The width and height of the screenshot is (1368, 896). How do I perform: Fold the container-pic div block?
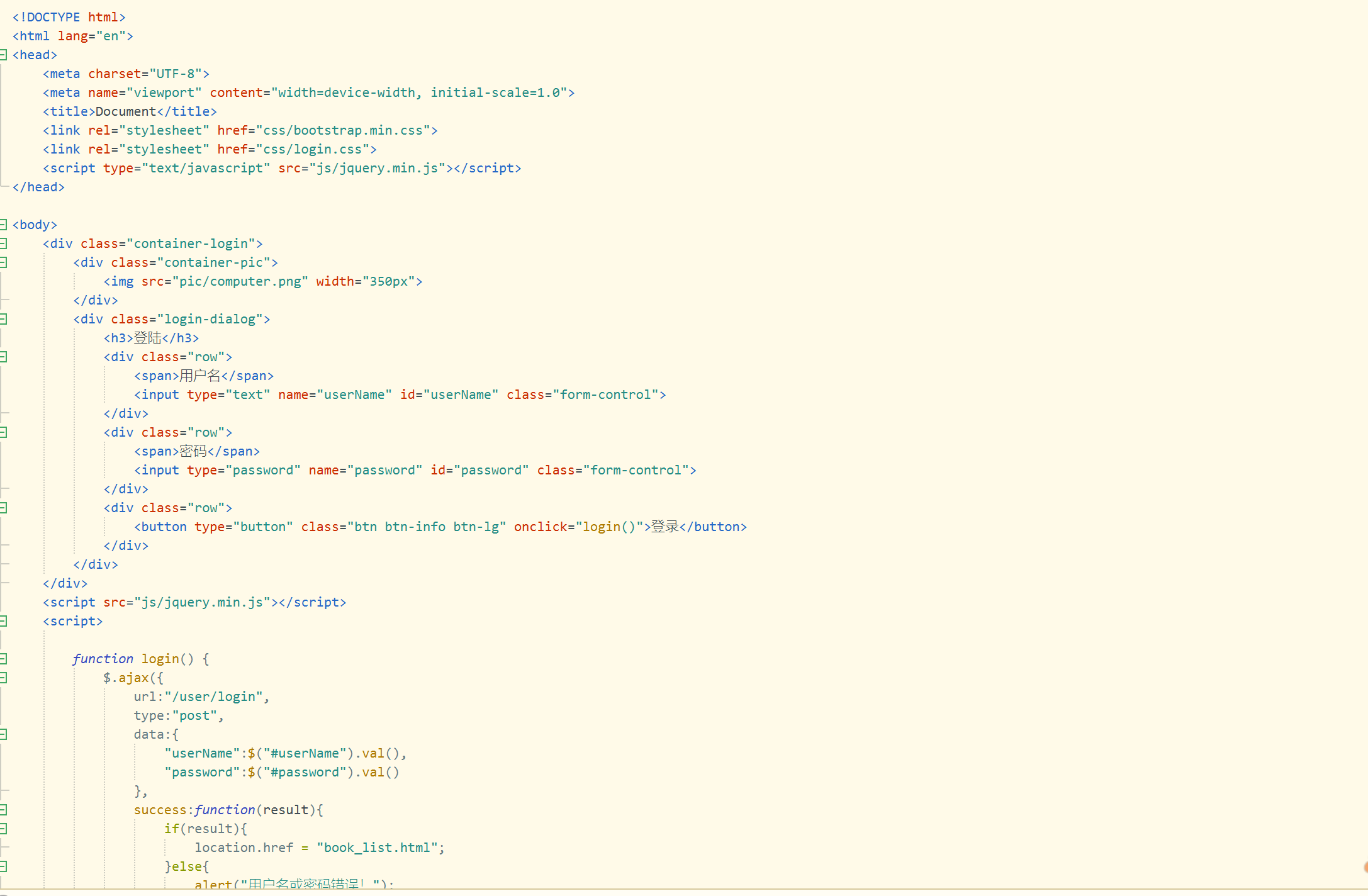point(3,262)
